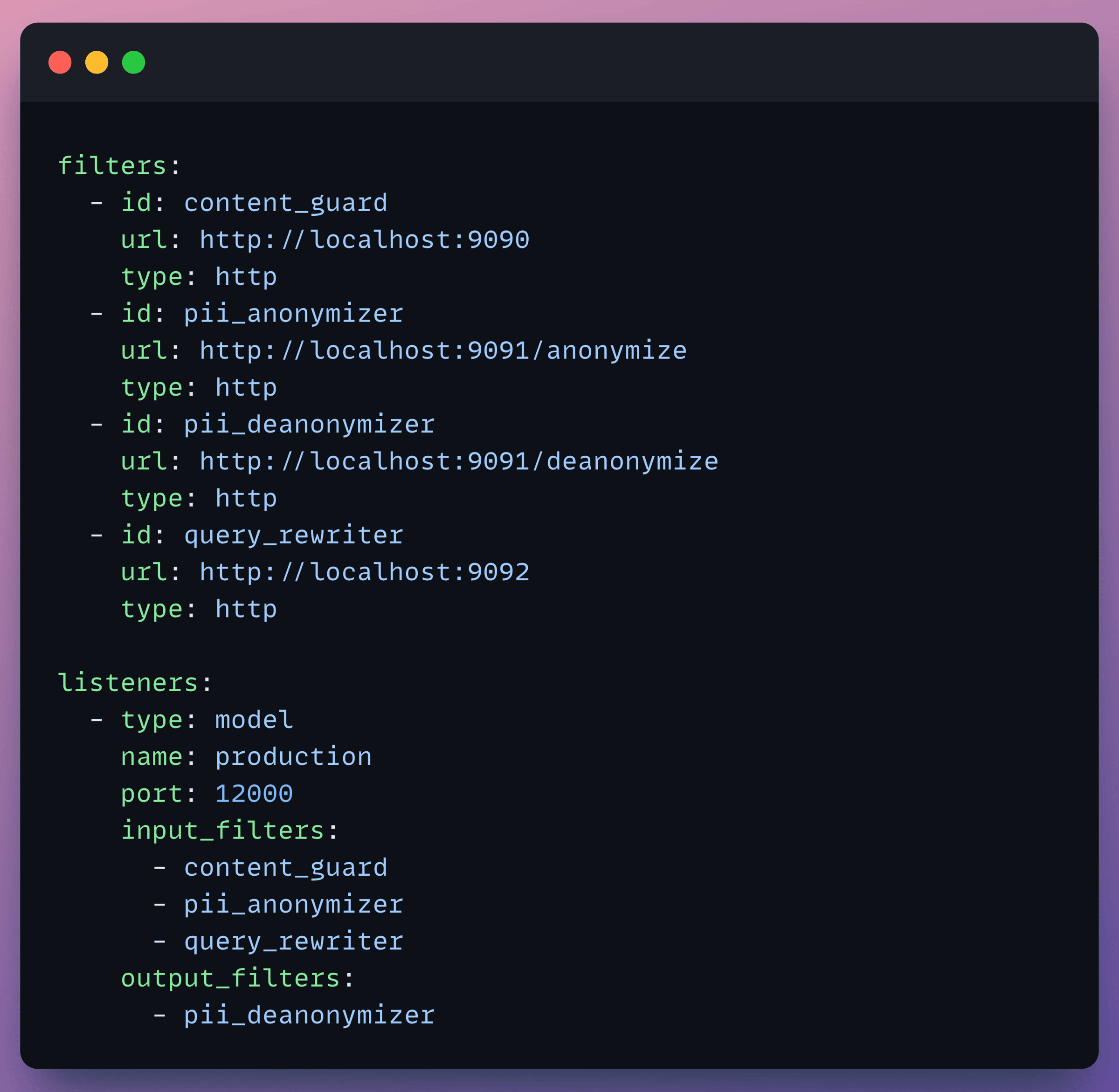Screen dimensions: 1119x1092
Task: Click the red close window dot
Action: point(60,62)
